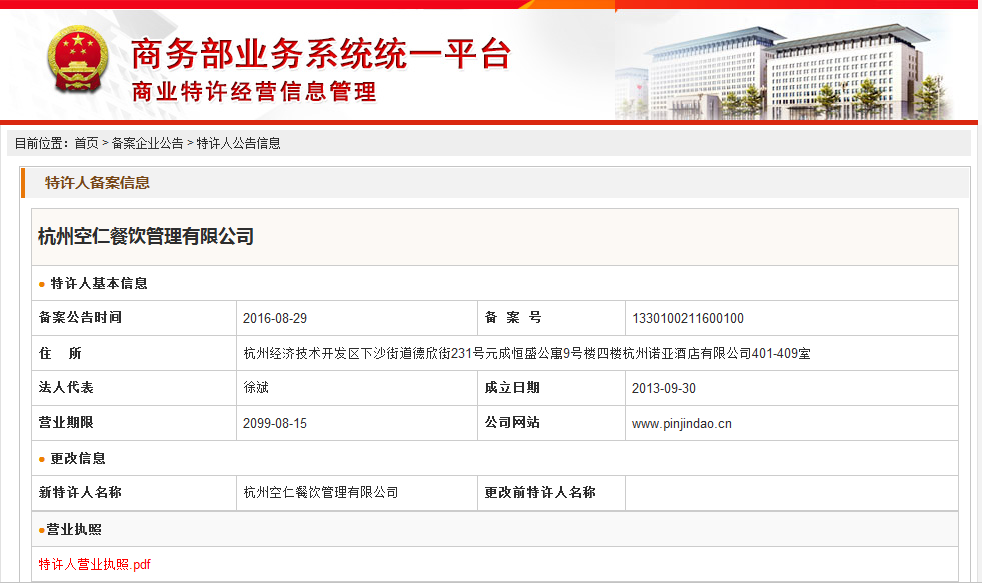Click the 新特许人名称 label
The width and height of the screenshot is (982, 584).
(80, 493)
